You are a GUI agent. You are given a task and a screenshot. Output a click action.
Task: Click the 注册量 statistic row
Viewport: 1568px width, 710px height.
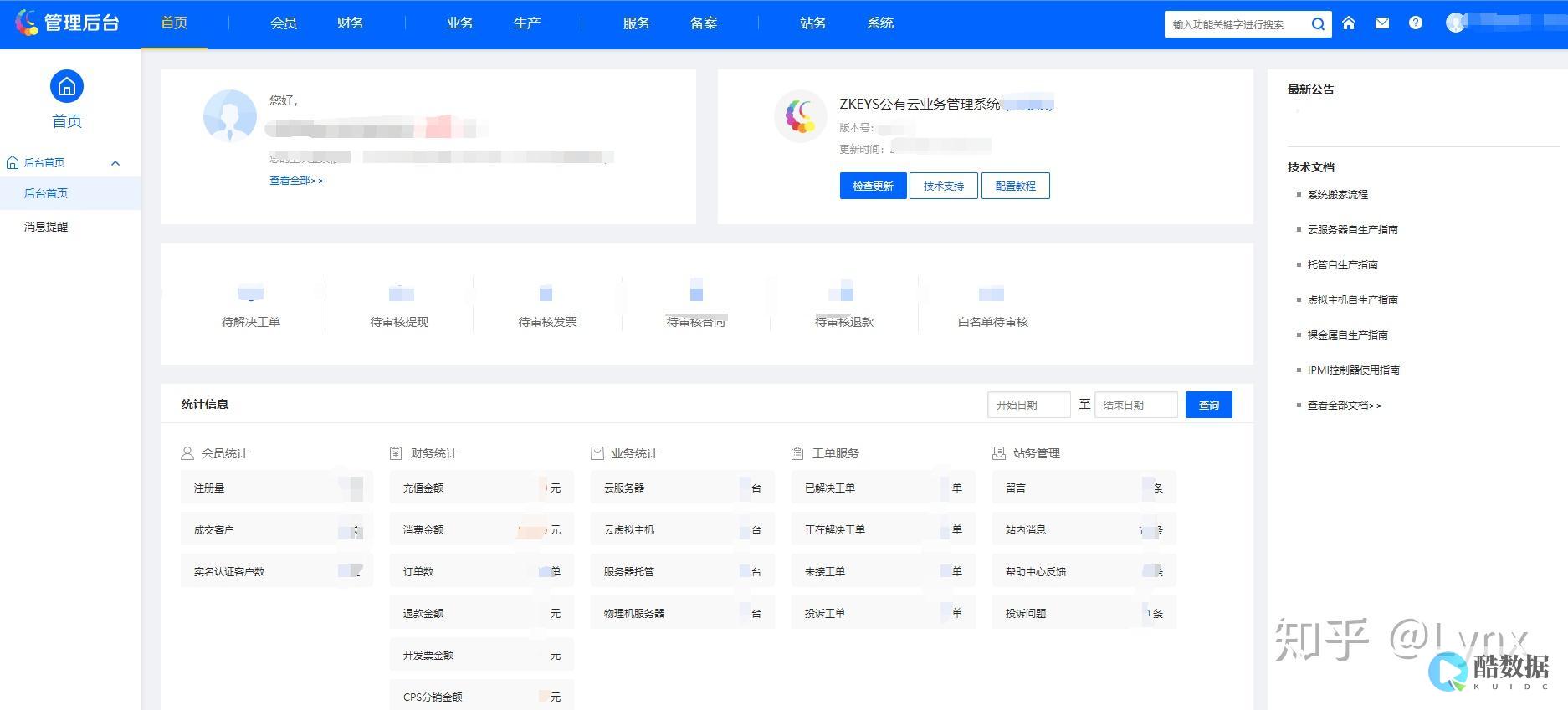coord(277,488)
